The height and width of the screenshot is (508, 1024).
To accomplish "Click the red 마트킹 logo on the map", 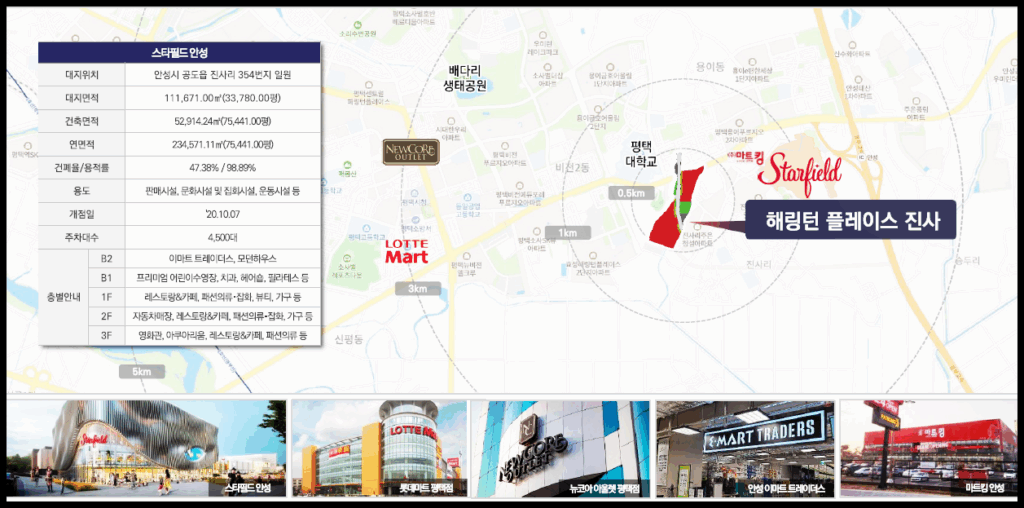I will [x=744, y=155].
